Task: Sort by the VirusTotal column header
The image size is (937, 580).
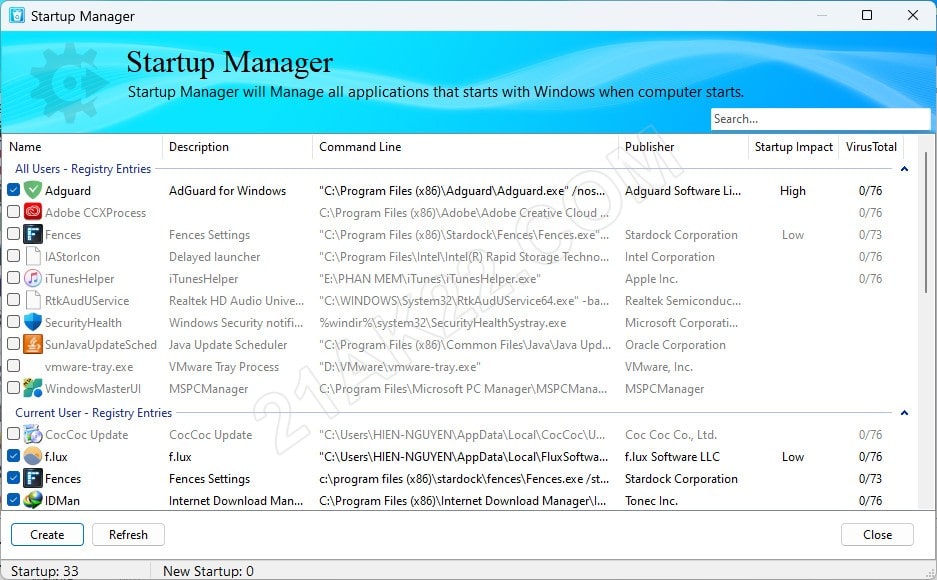Action: coord(871,147)
